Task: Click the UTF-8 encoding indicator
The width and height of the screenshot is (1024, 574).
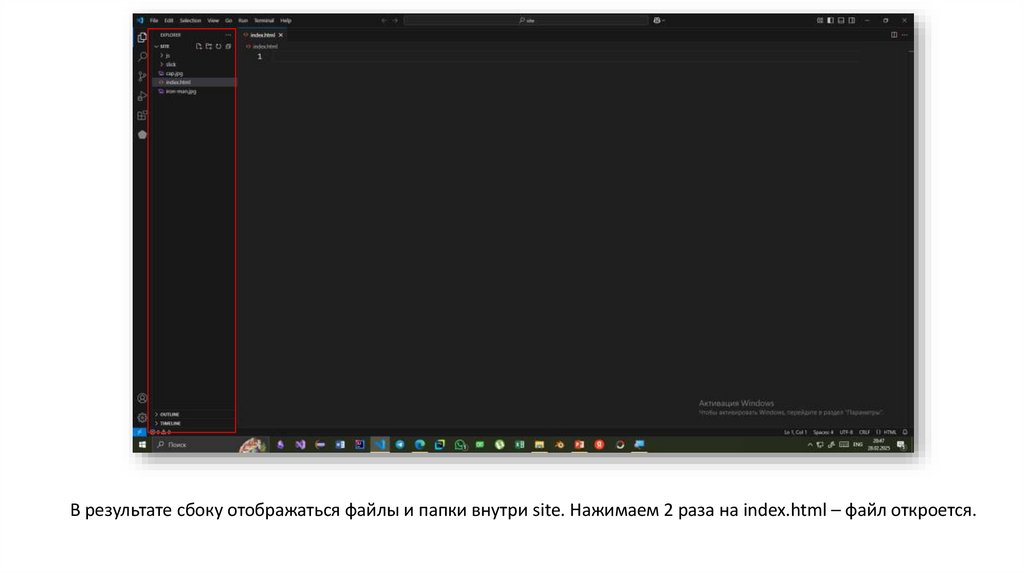Action: (846, 432)
